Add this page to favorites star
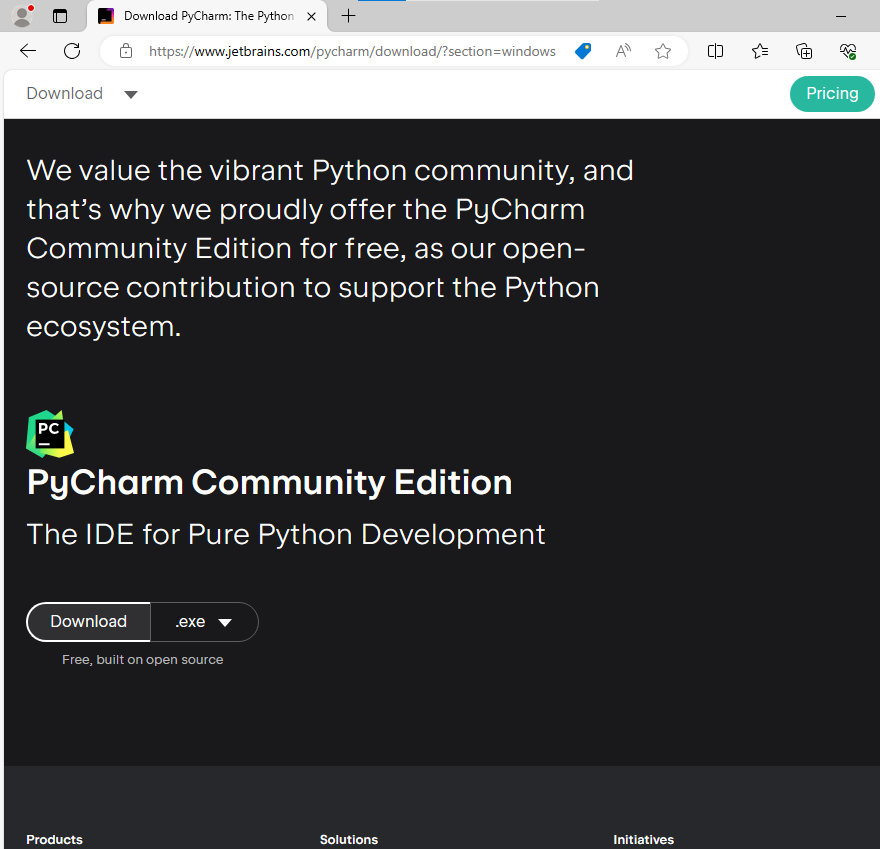Image resolution: width=880 pixels, height=849 pixels. pyautogui.click(x=663, y=51)
